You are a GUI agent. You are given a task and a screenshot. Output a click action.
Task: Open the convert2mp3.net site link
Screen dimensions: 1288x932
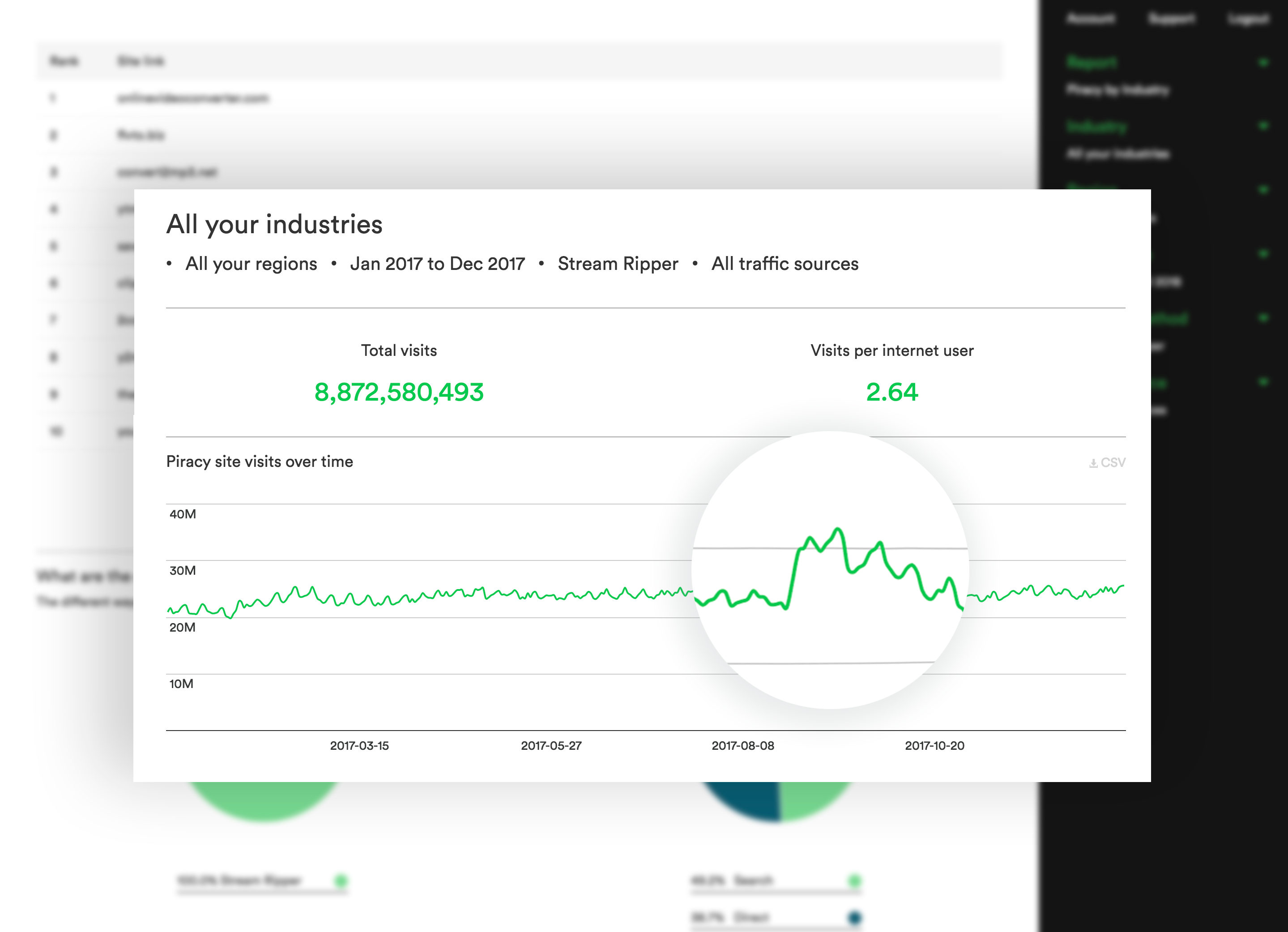(167, 172)
